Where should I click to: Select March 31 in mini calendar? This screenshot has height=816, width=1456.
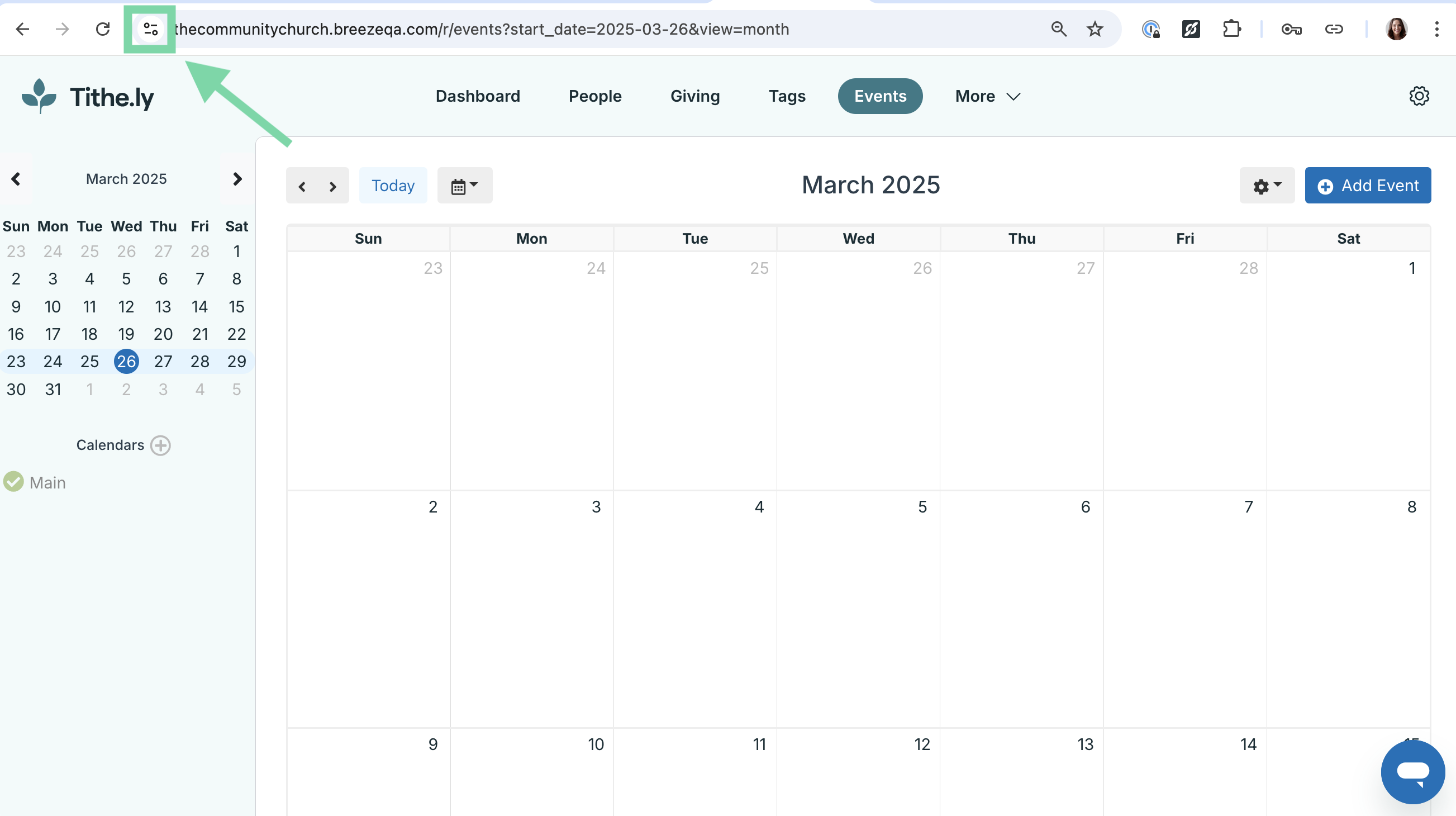(53, 389)
